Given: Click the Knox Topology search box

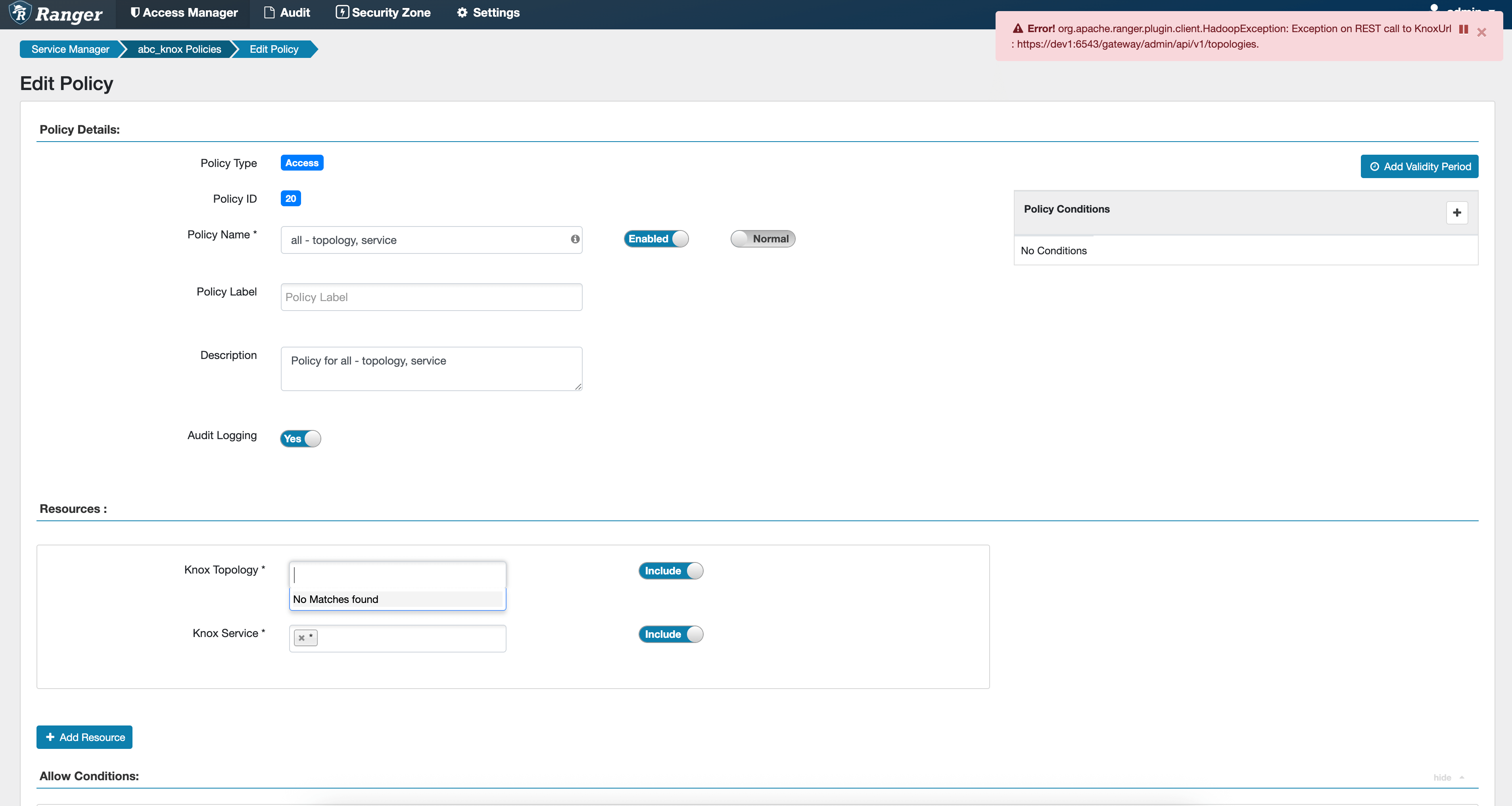Looking at the screenshot, I should [x=397, y=575].
